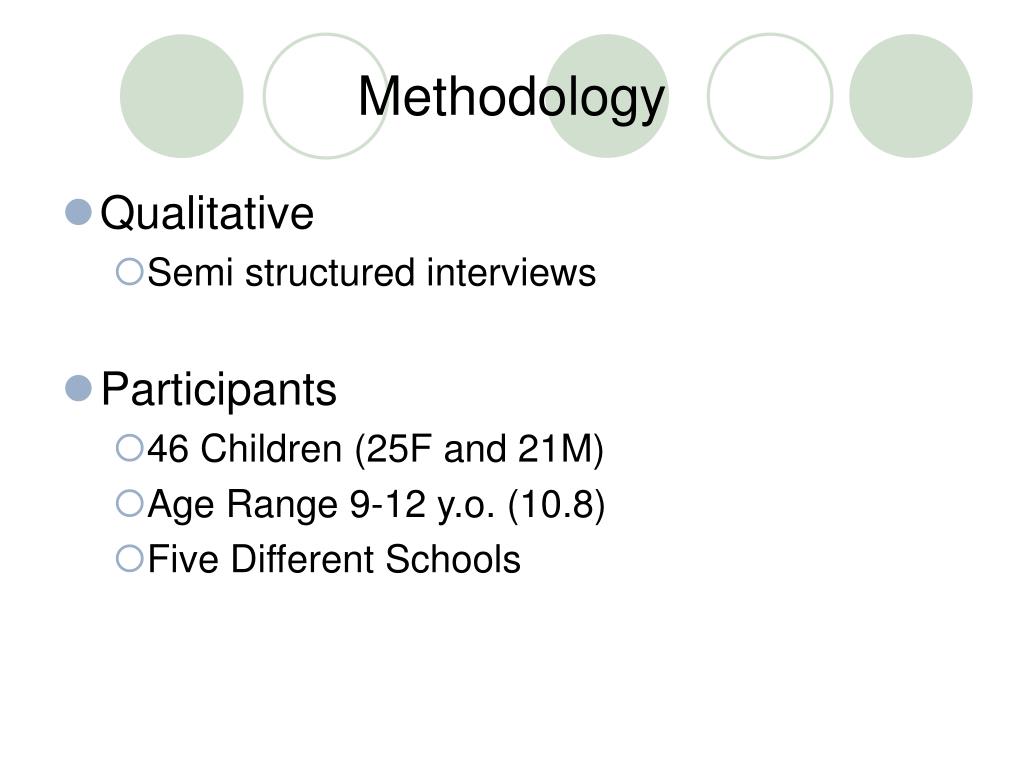Select the Participants heading text

coord(219,391)
